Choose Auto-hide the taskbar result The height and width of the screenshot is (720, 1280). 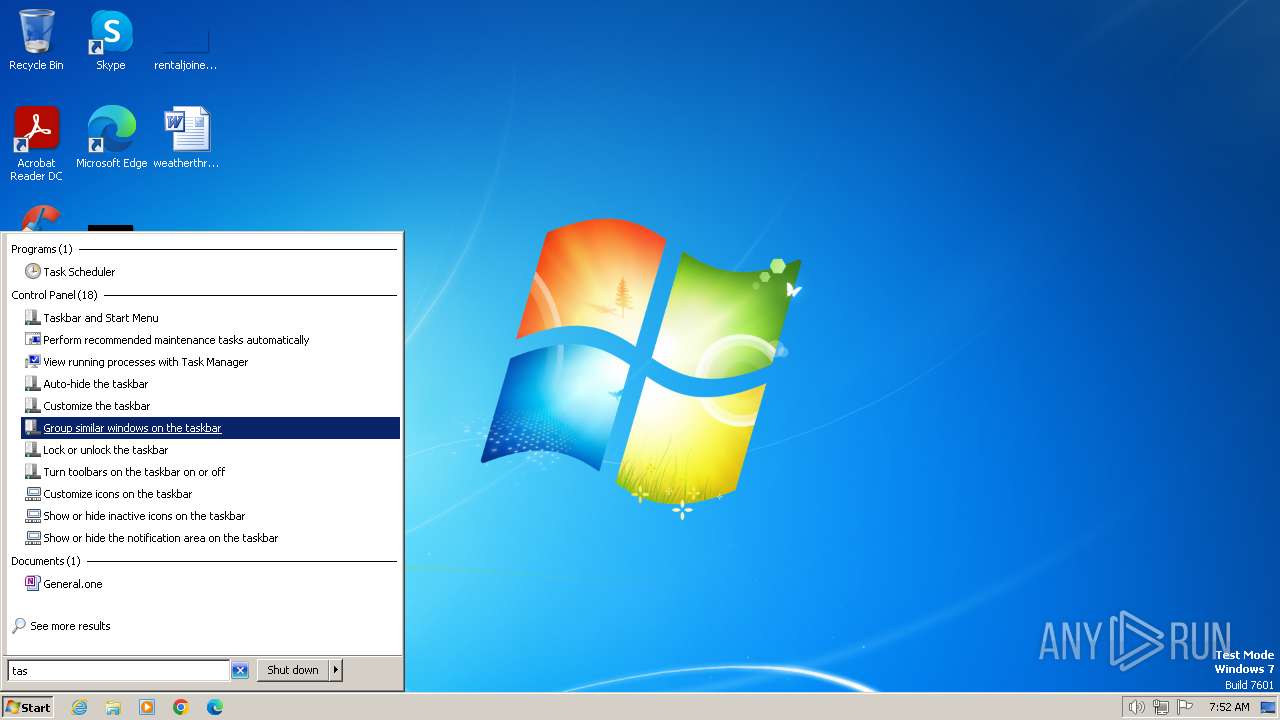tap(211, 384)
